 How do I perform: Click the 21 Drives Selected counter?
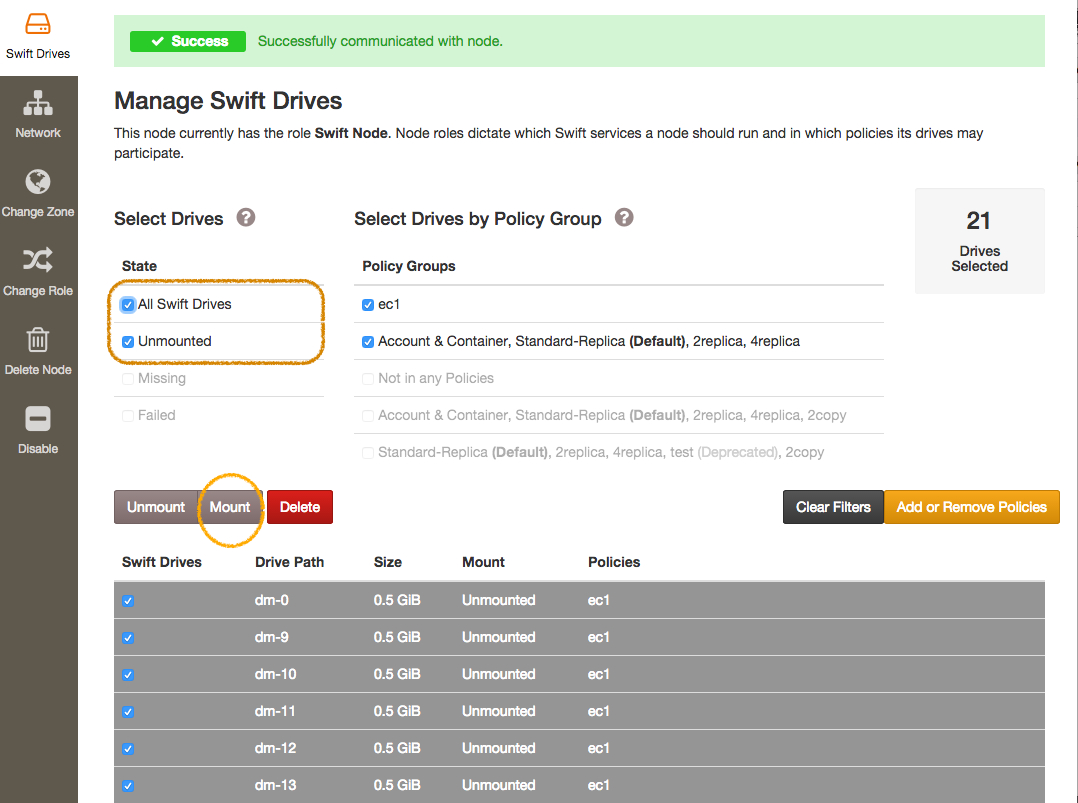click(x=979, y=241)
